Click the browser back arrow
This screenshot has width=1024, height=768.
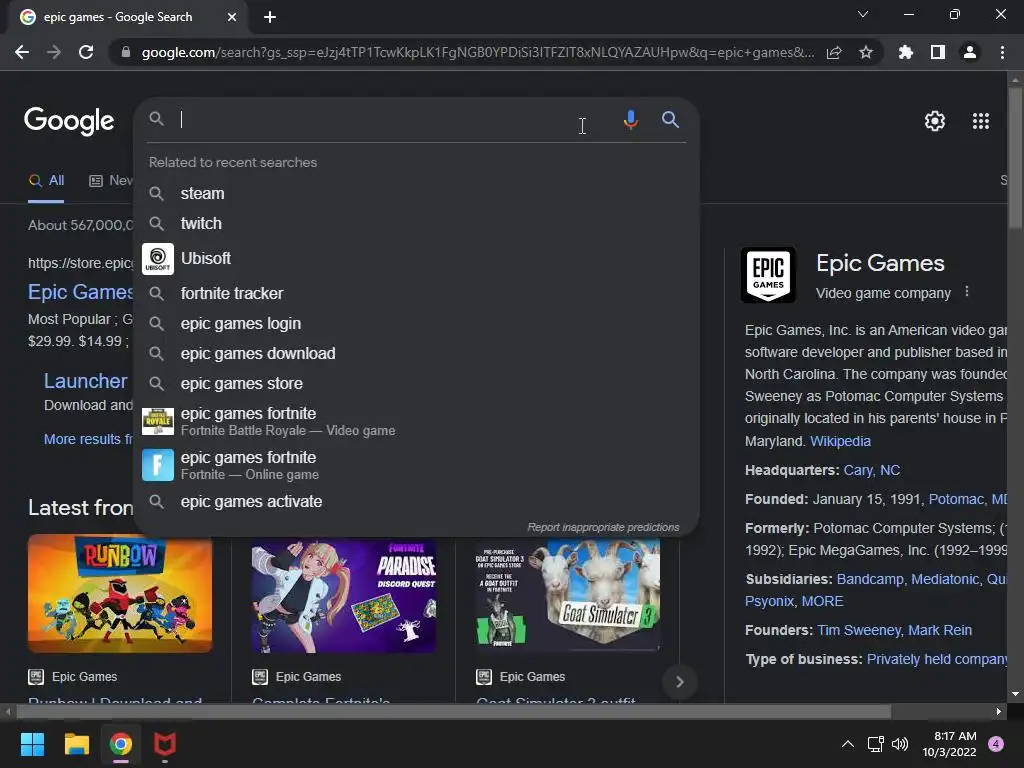(22, 52)
